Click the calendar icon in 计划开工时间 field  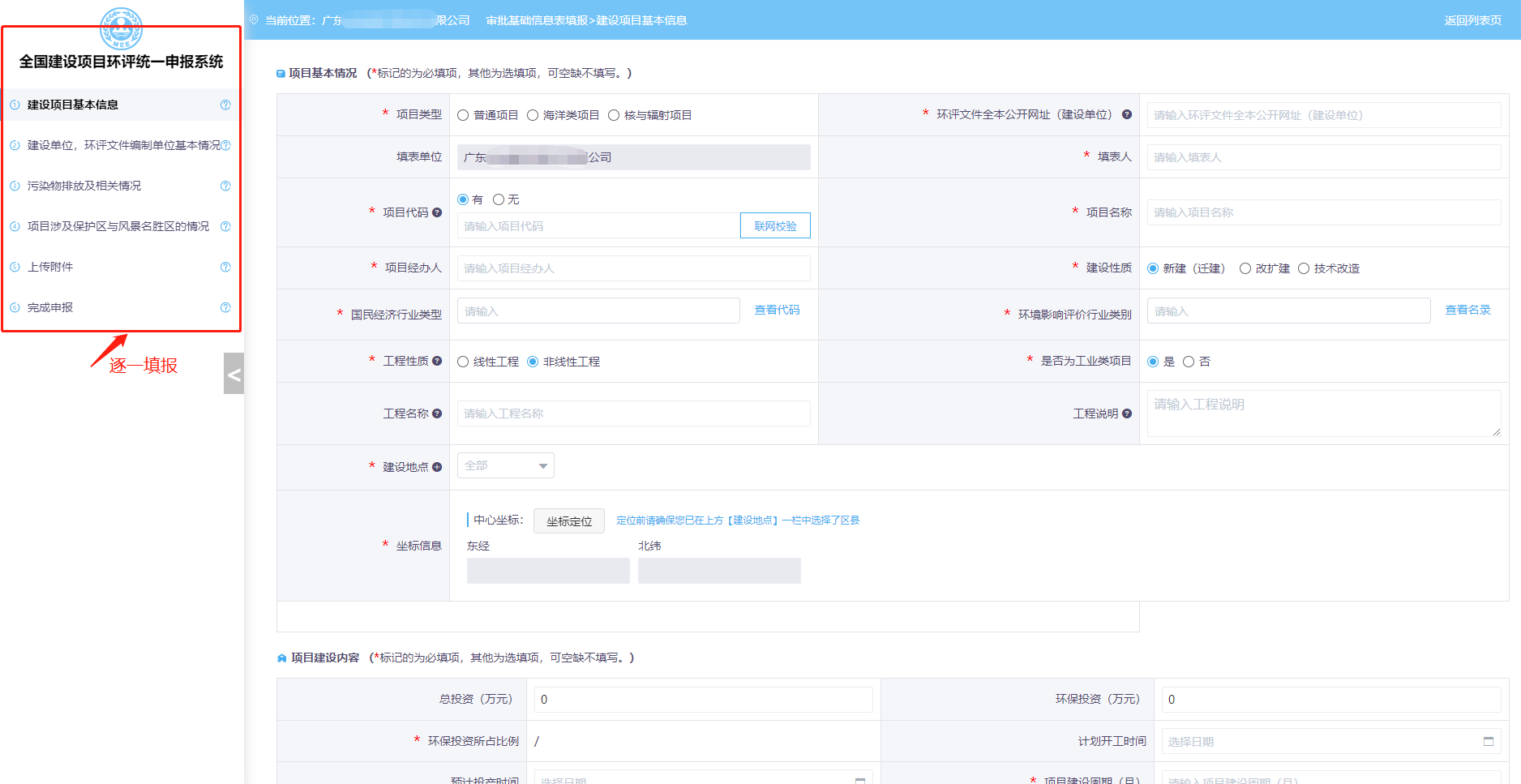click(1488, 741)
